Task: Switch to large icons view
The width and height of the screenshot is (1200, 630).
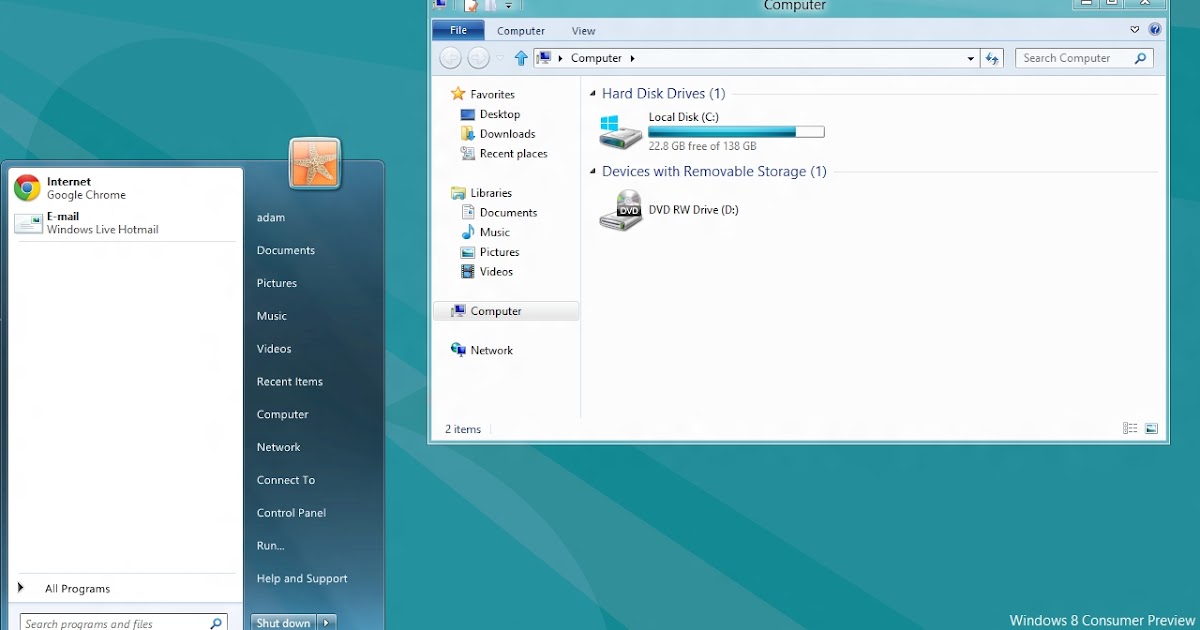Action: pos(1151,428)
